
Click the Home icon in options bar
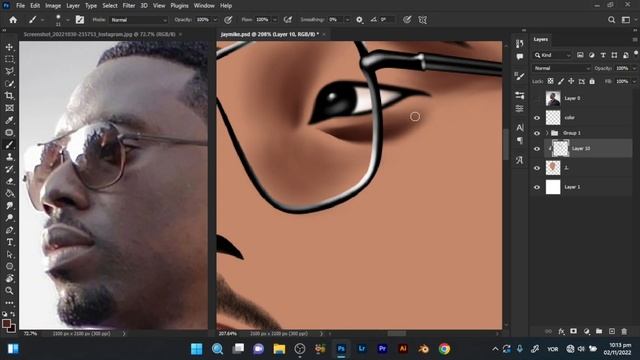[13, 20]
